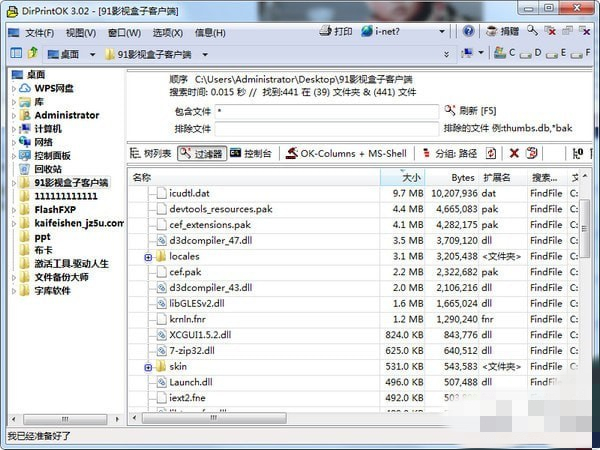Click the 捐赠 coffee cup donate button
The height and width of the screenshot is (450, 600).
(502, 31)
